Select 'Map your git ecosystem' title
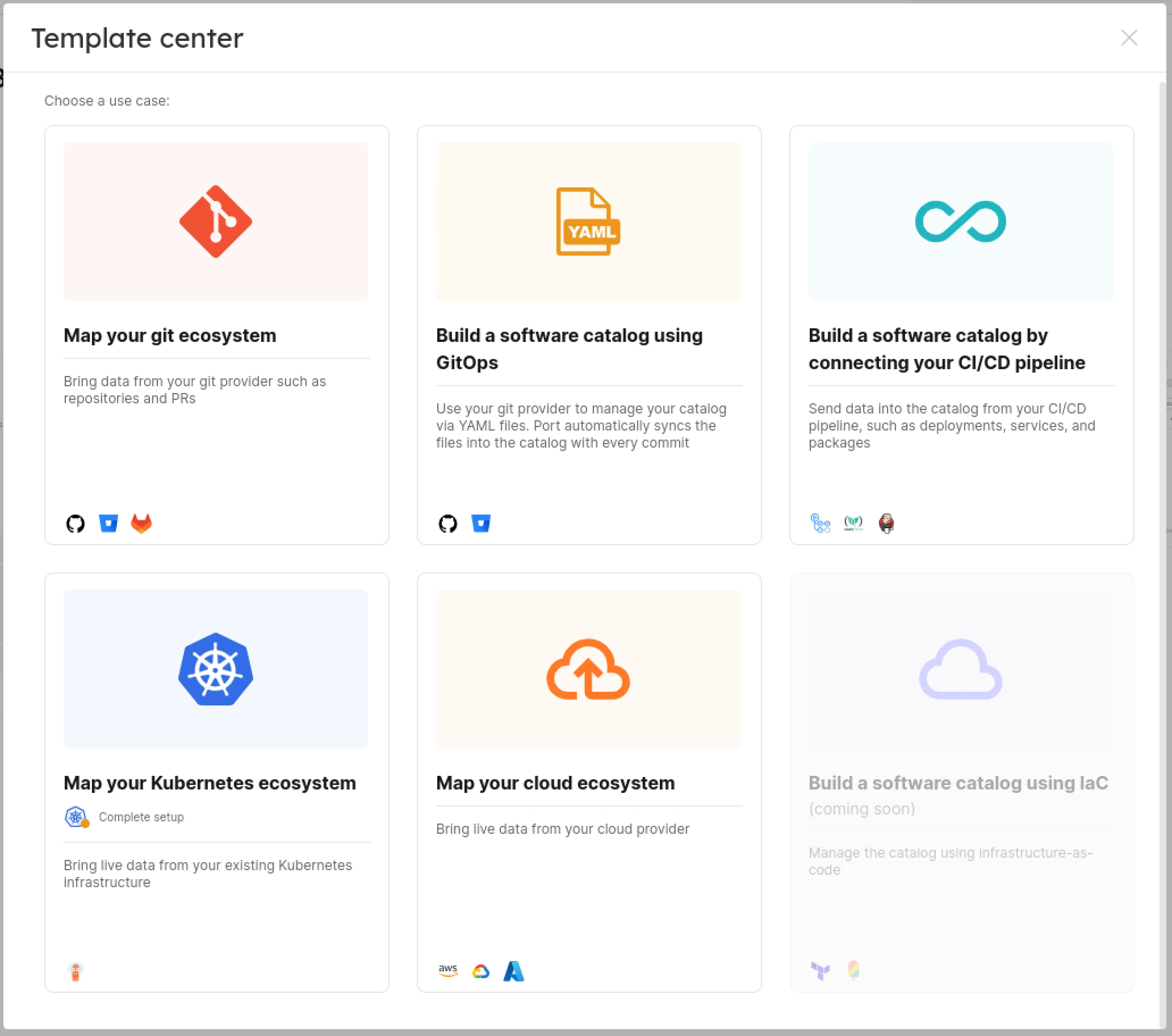1172x1036 pixels. click(x=170, y=335)
